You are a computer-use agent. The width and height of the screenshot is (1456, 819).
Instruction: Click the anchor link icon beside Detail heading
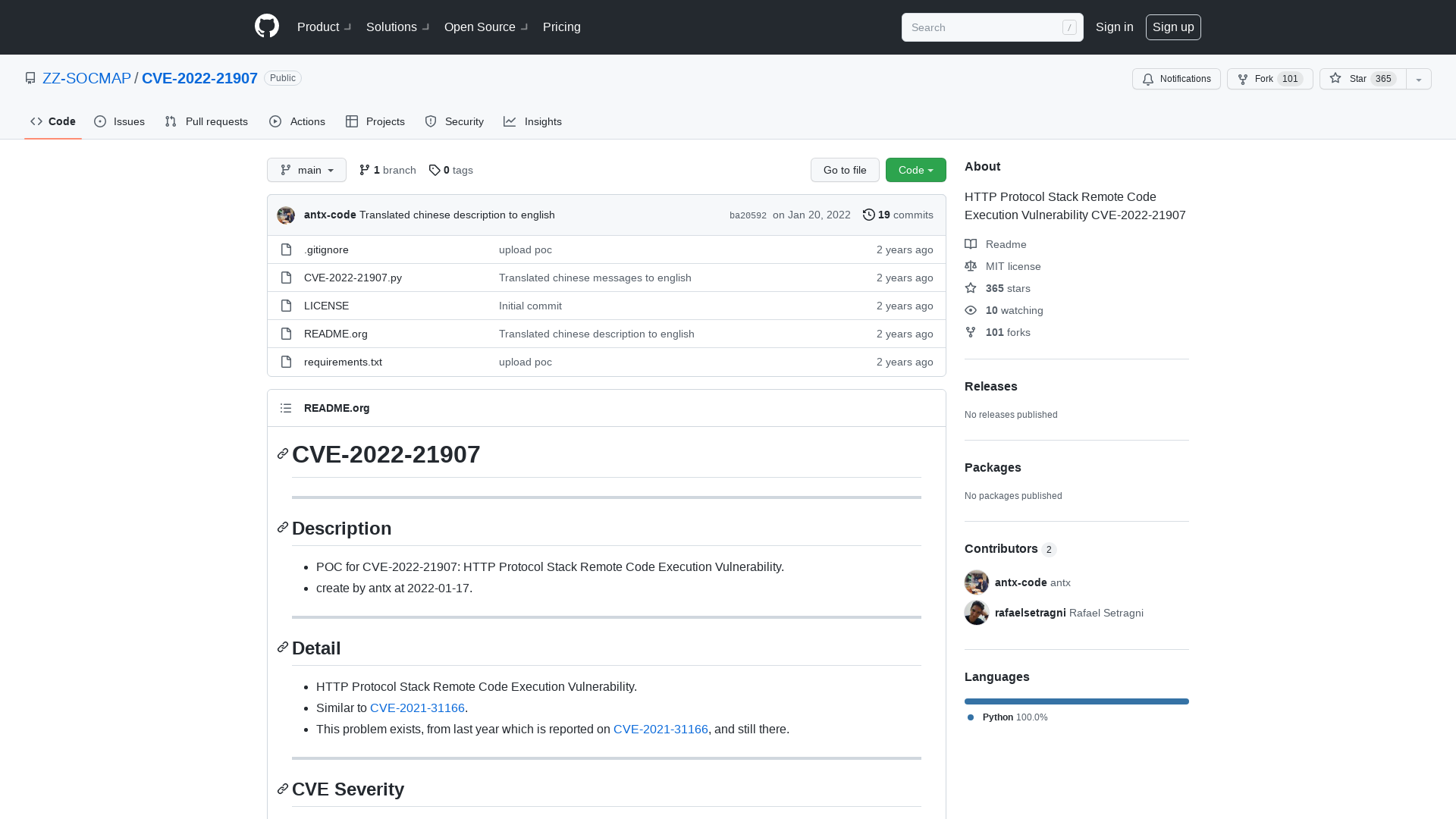click(x=283, y=647)
